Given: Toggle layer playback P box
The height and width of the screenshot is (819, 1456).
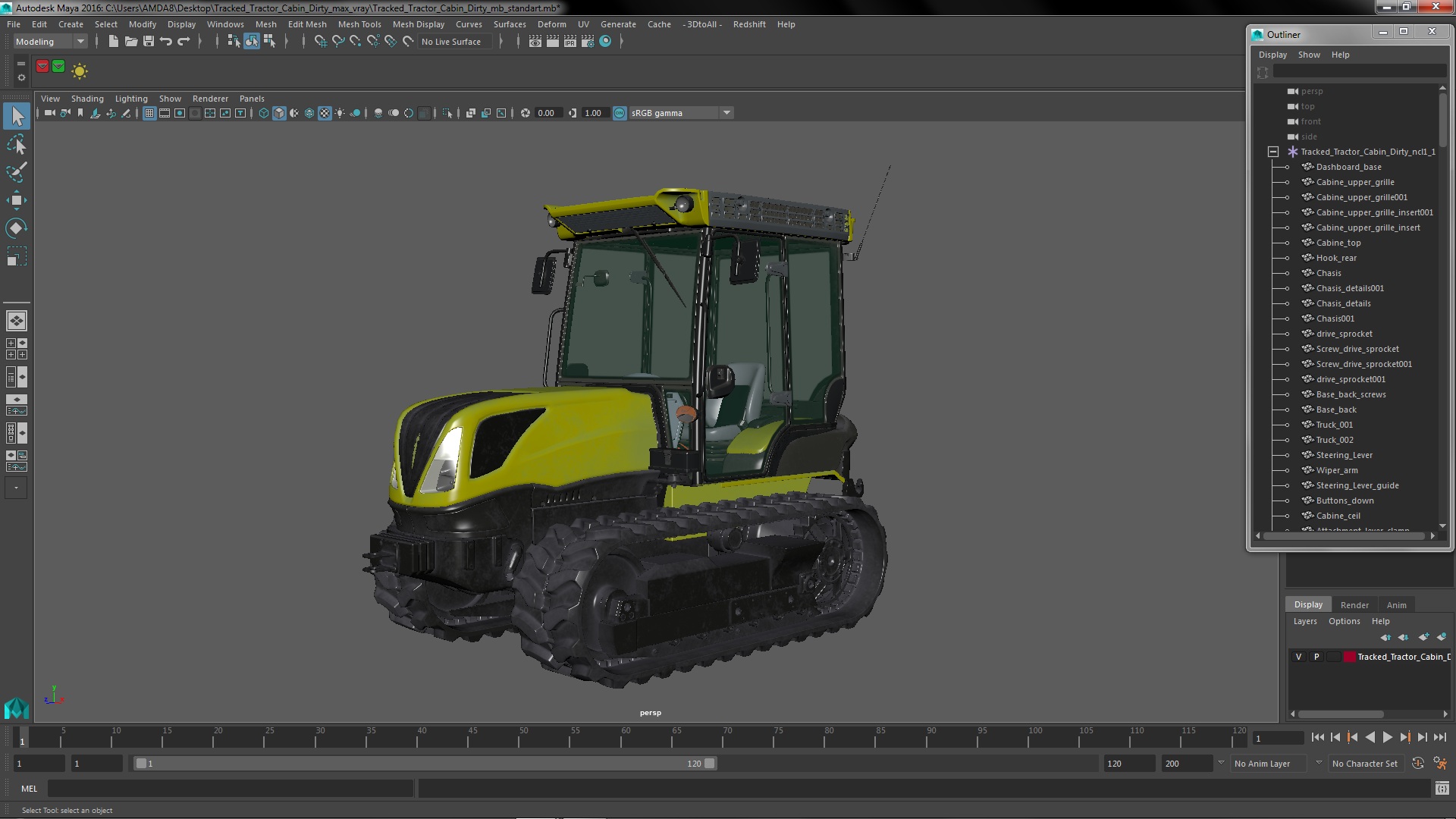Looking at the screenshot, I should [x=1316, y=657].
